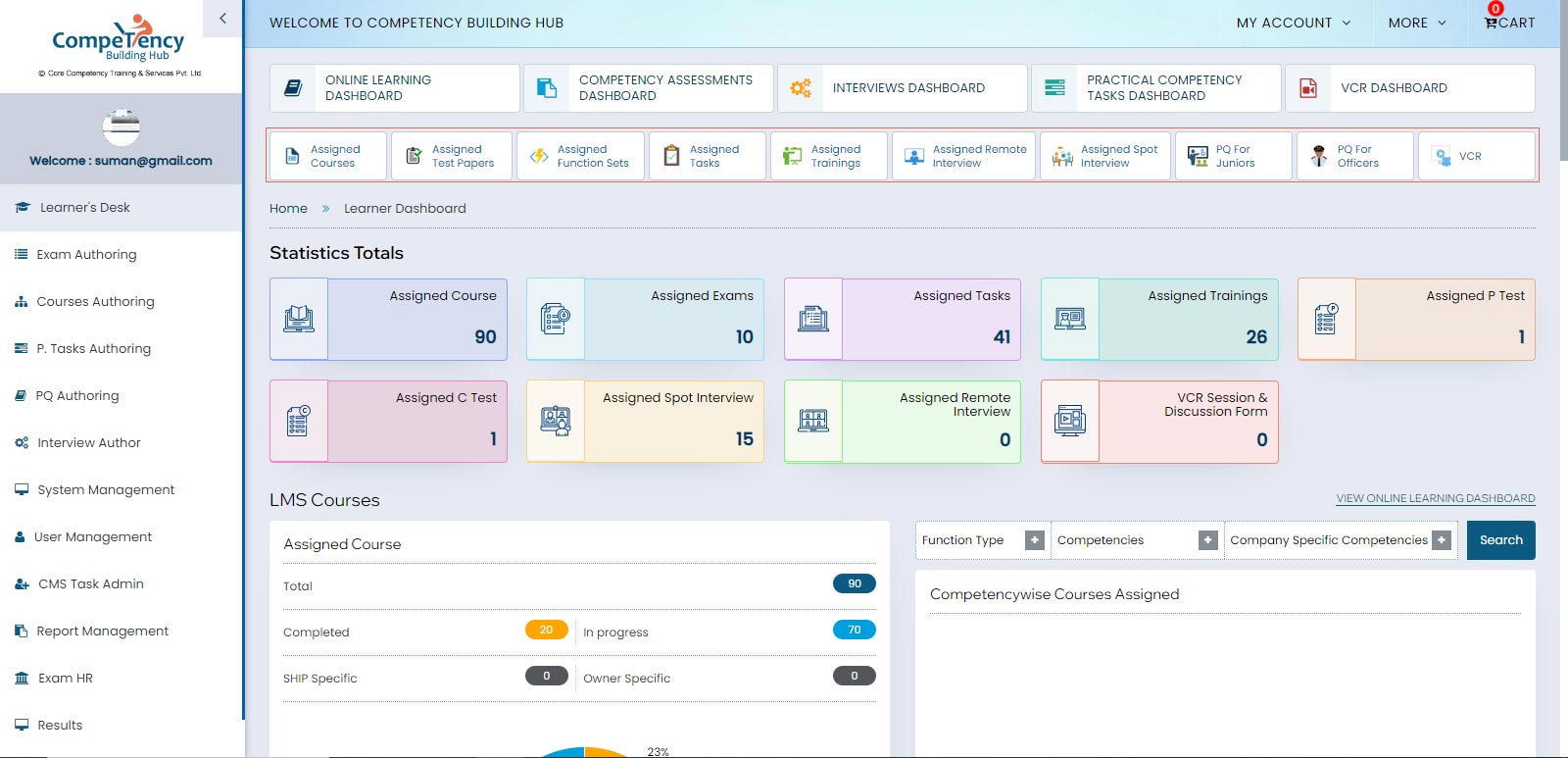Open the Competencies selector field
Image resolution: width=1568 pixels, height=758 pixels.
tap(1138, 540)
